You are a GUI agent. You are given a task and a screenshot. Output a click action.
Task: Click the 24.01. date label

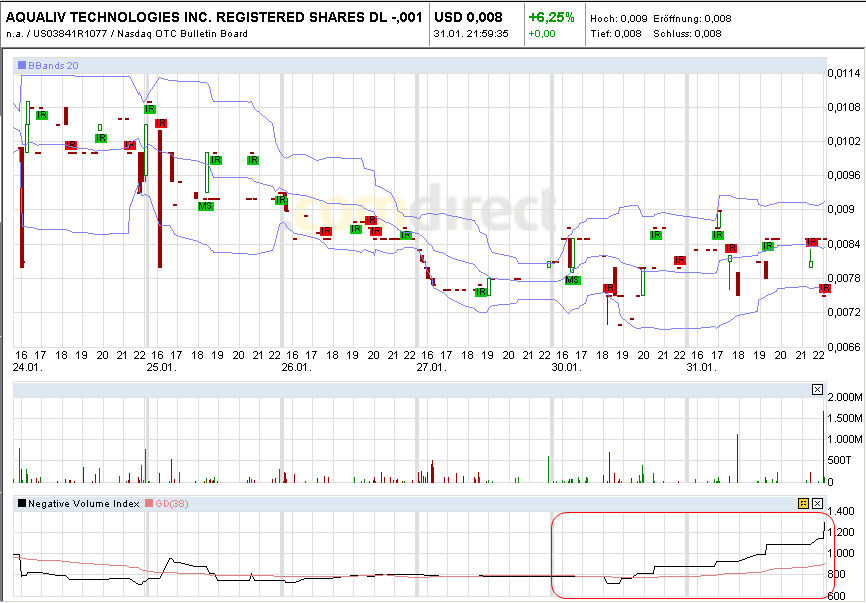click(28, 367)
